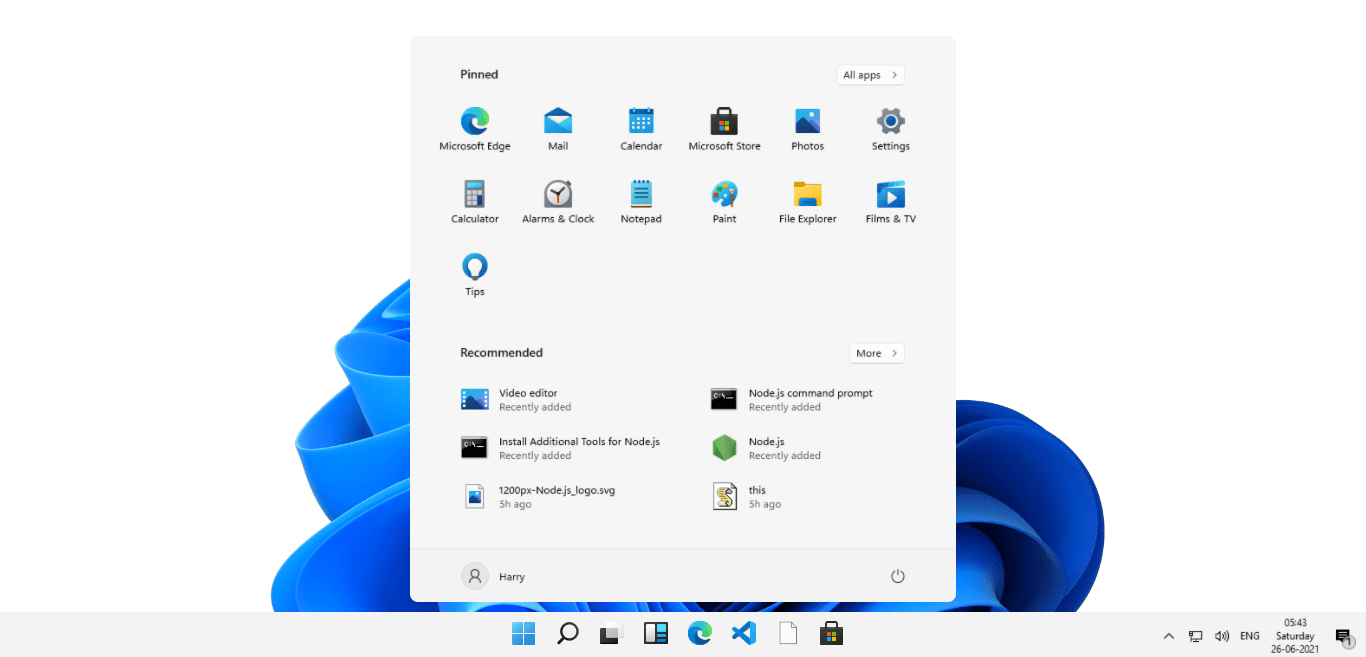The height and width of the screenshot is (657, 1366).
Task: Click the volume icon in the taskbar
Action: [1221, 636]
